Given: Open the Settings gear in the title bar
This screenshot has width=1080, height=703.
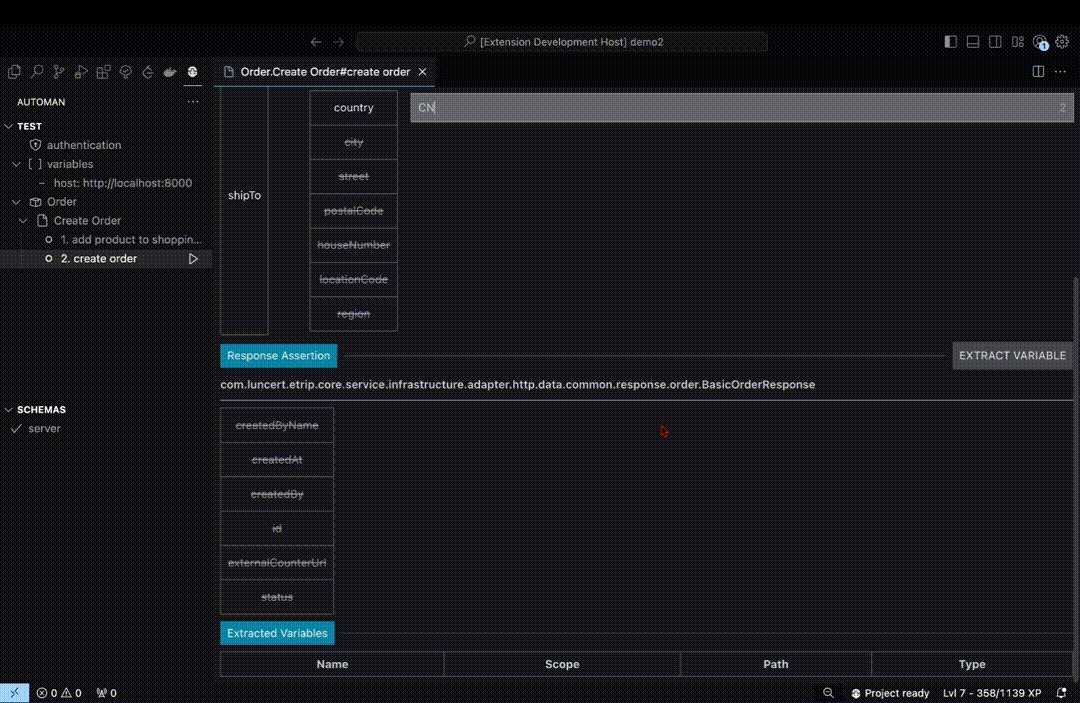Looking at the screenshot, I should [1062, 42].
